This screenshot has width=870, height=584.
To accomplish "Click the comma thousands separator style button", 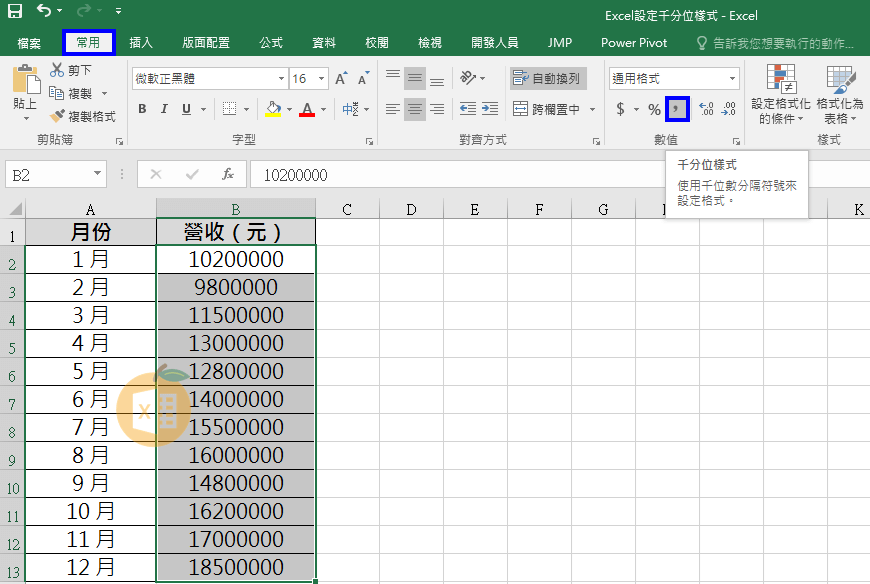I will (x=678, y=109).
